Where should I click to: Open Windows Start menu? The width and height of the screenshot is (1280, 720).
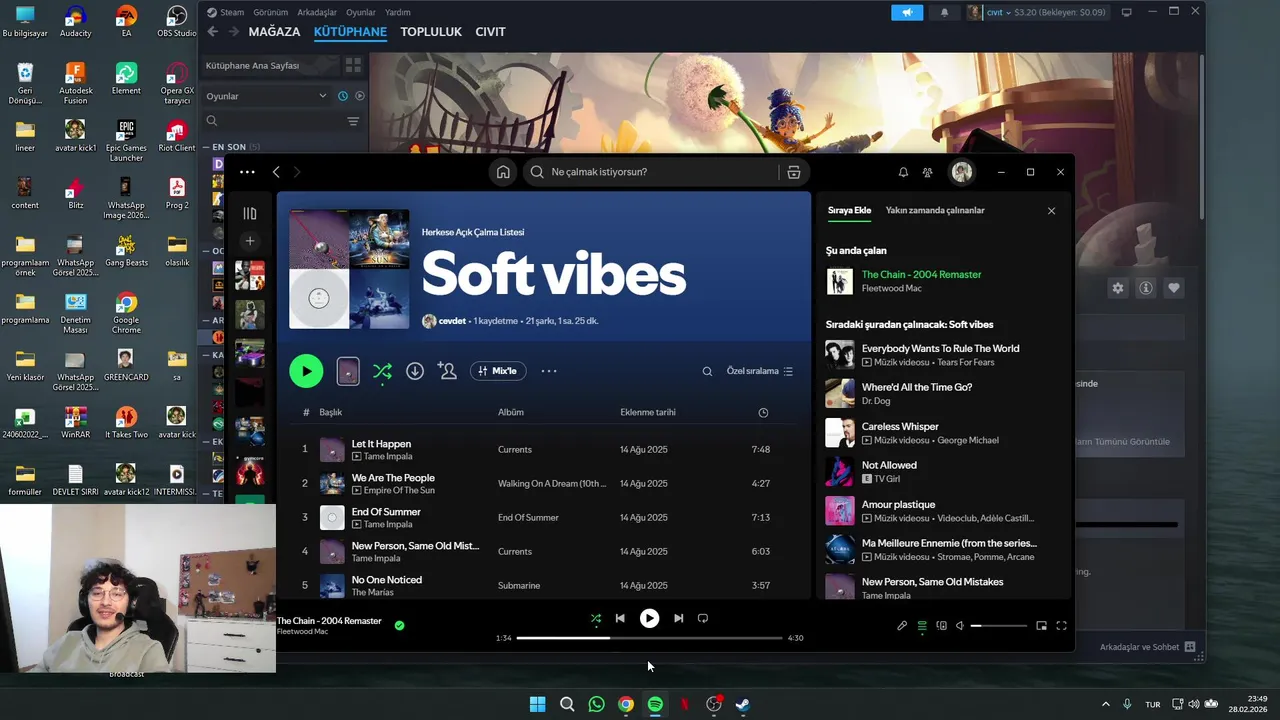click(537, 704)
